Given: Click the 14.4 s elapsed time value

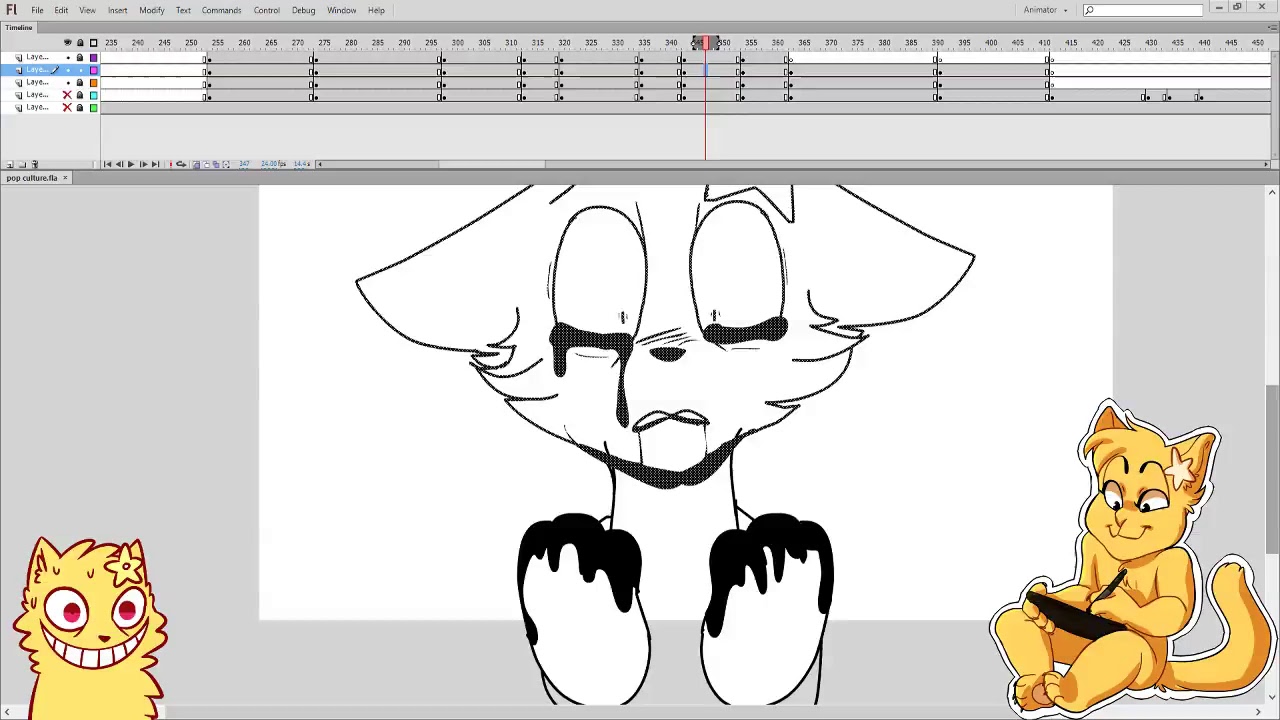Looking at the screenshot, I should (300, 164).
